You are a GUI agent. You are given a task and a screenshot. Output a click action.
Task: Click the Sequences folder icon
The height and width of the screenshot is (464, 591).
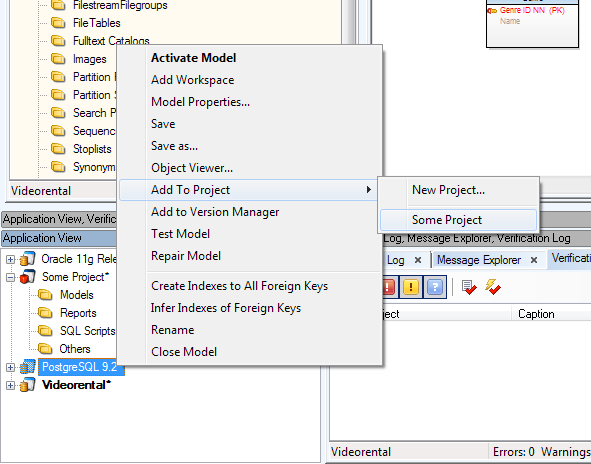click(58, 130)
